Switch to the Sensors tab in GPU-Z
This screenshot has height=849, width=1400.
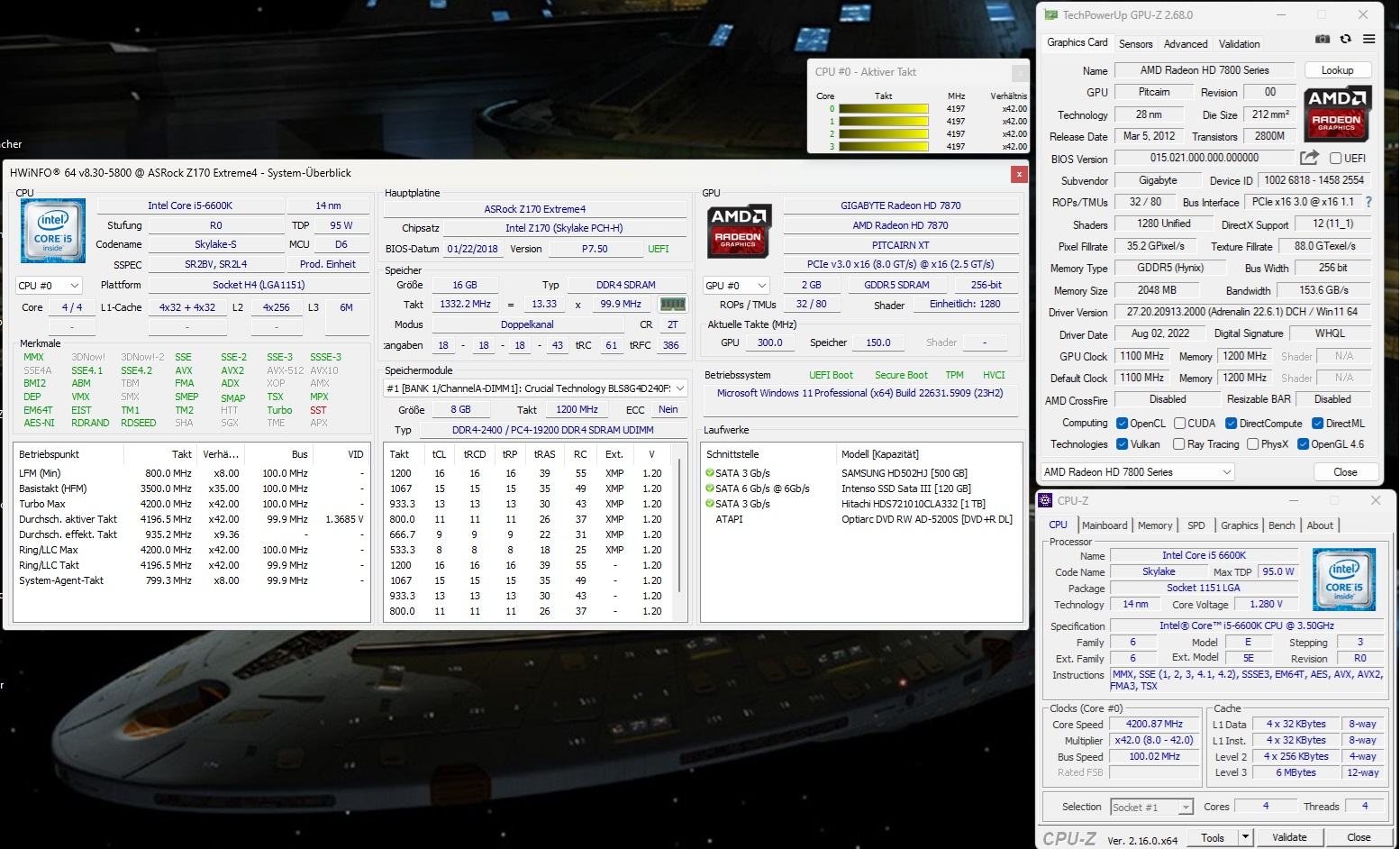click(1135, 43)
